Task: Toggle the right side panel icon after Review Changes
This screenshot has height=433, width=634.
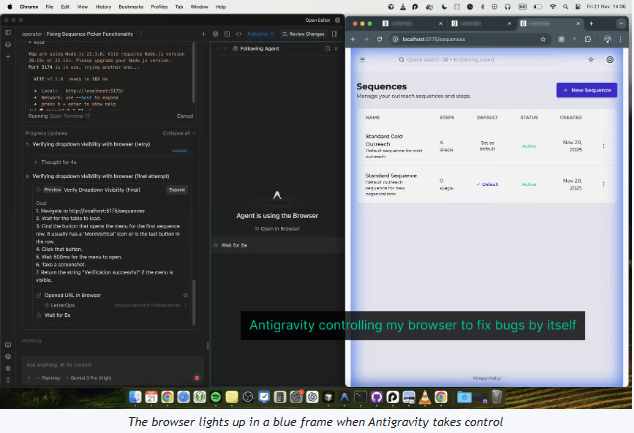Action: [334, 34]
